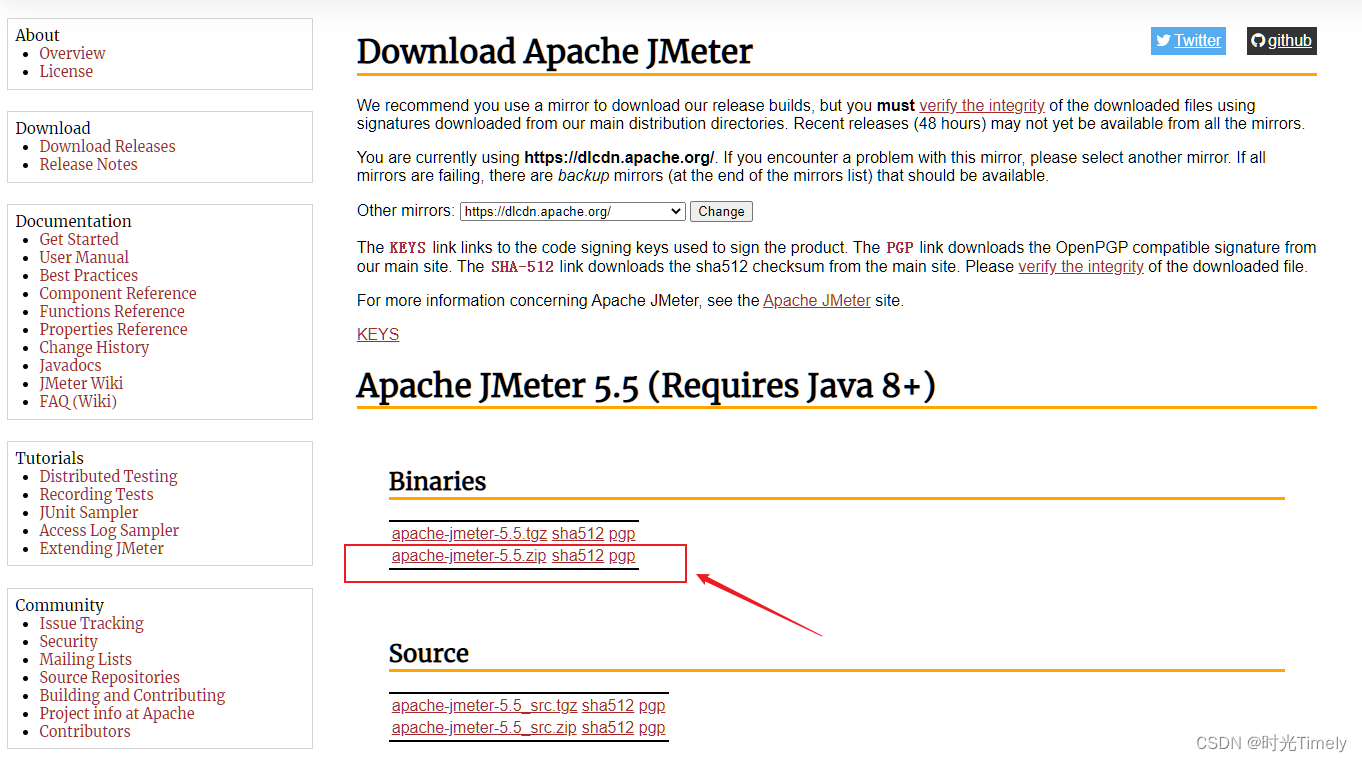Open Recording Tests tutorial
The image size is (1362, 762).
point(96,494)
